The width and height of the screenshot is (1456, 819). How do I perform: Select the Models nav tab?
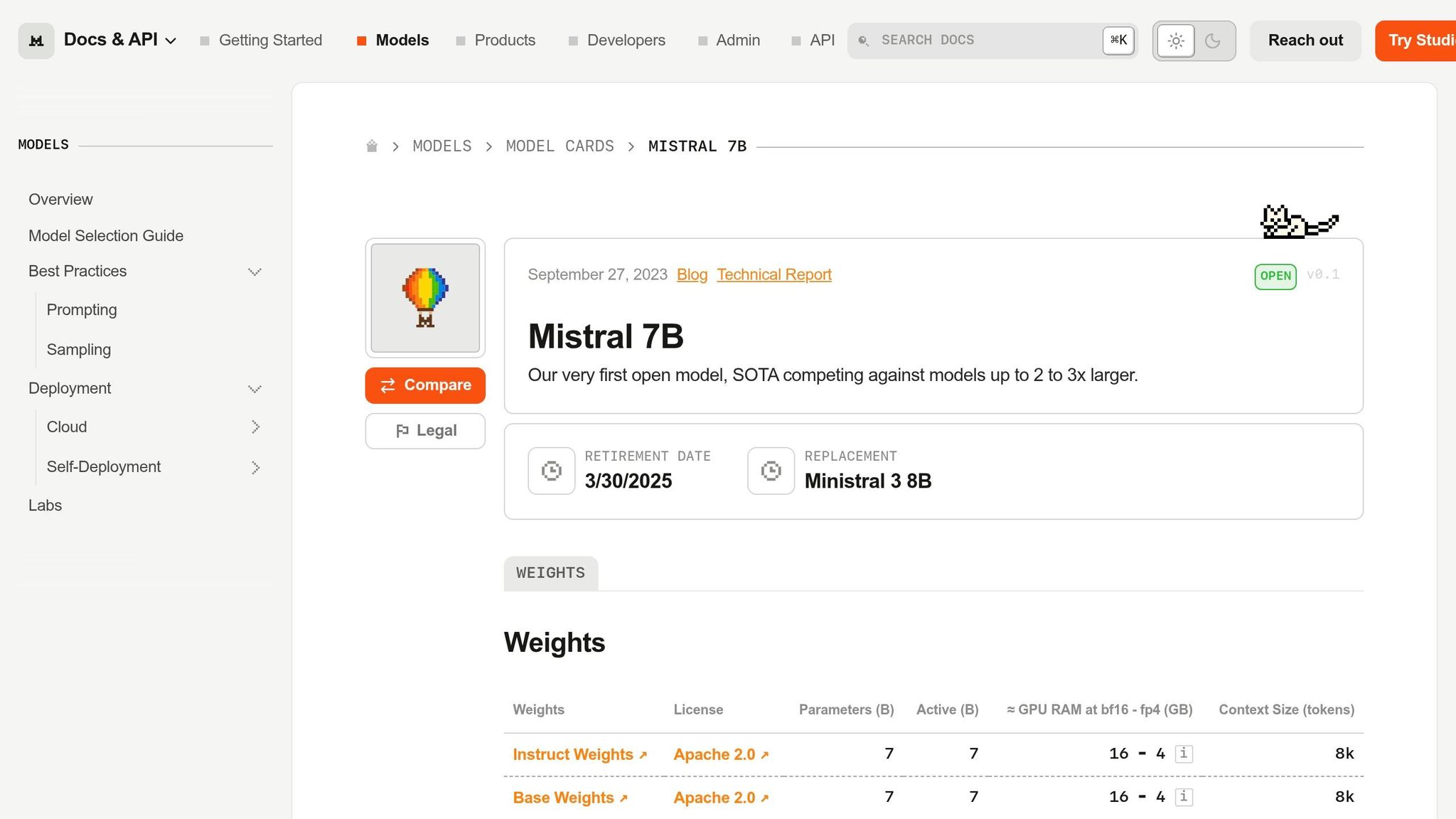[x=392, y=41]
